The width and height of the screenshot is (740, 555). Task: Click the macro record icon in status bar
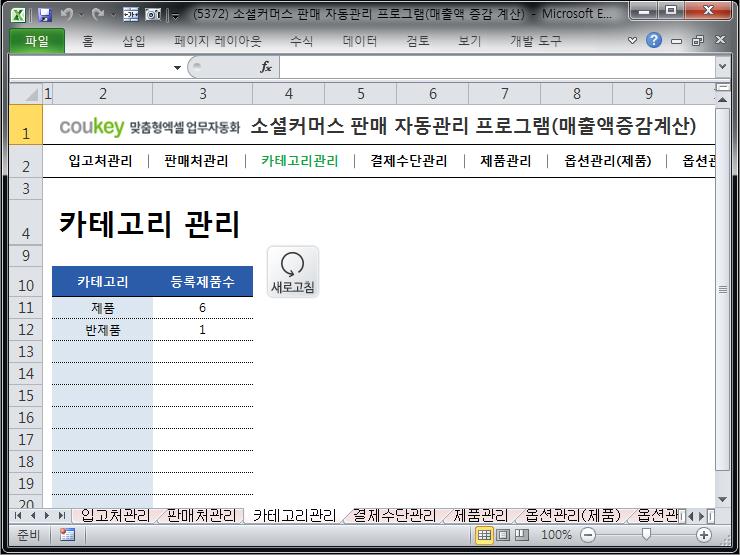(x=67, y=535)
